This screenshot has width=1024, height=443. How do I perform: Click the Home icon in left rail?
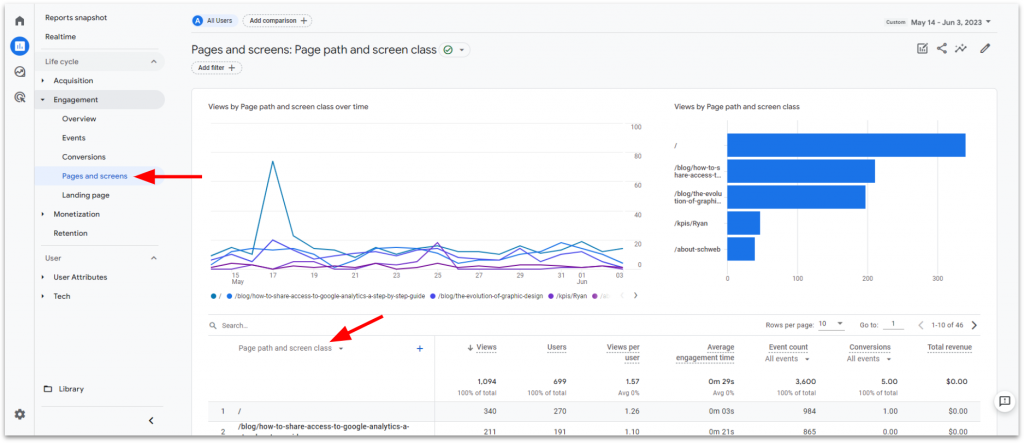pos(19,20)
